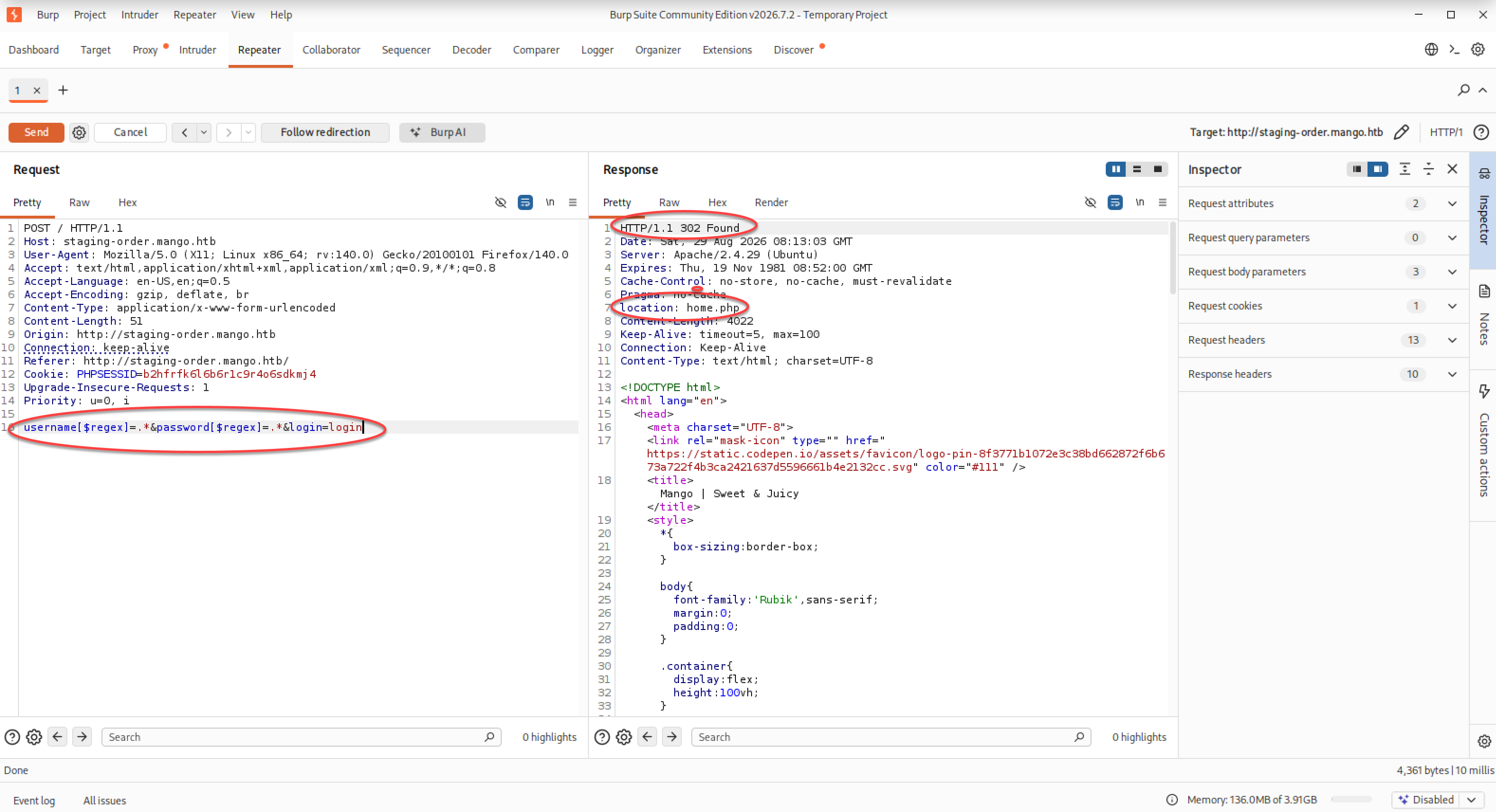Open the terminal prompt icon in the top bar
This screenshot has width=1496, height=812.
(1454, 49)
